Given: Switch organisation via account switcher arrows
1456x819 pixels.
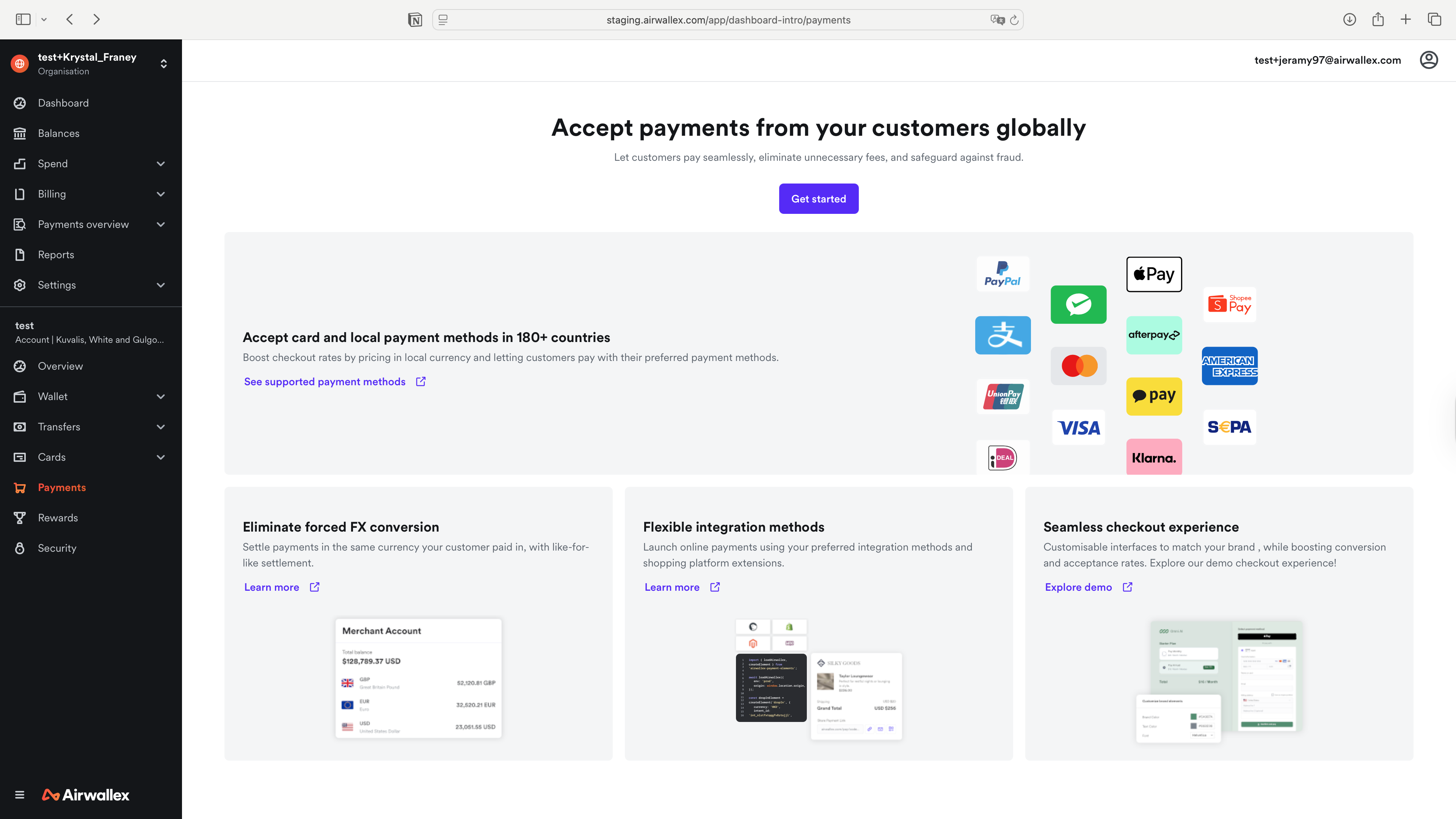Looking at the screenshot, I should 163,63.
